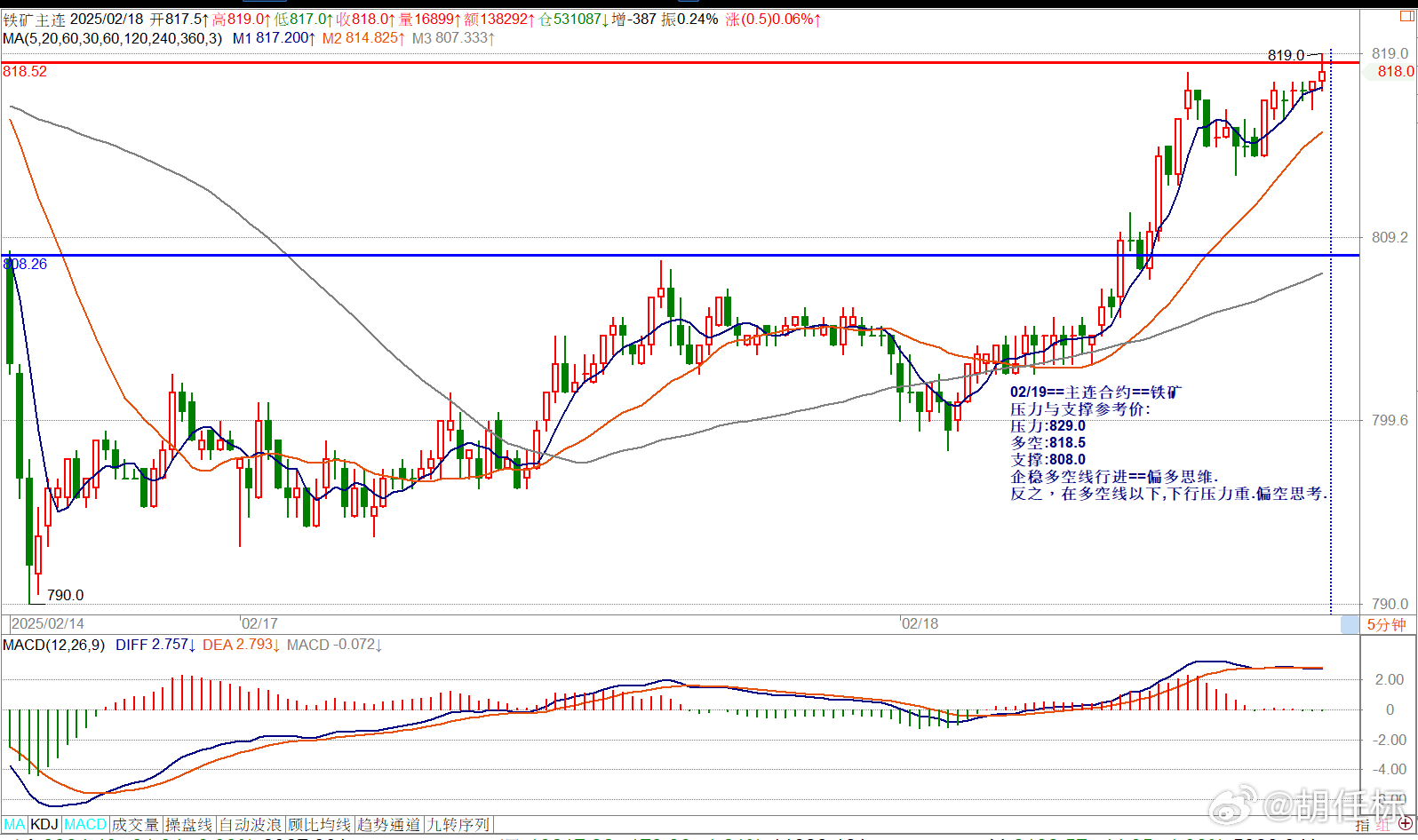Click the M2 814.825 value
This screenshot has width=1418, height=840.
[x=363, y=38]
